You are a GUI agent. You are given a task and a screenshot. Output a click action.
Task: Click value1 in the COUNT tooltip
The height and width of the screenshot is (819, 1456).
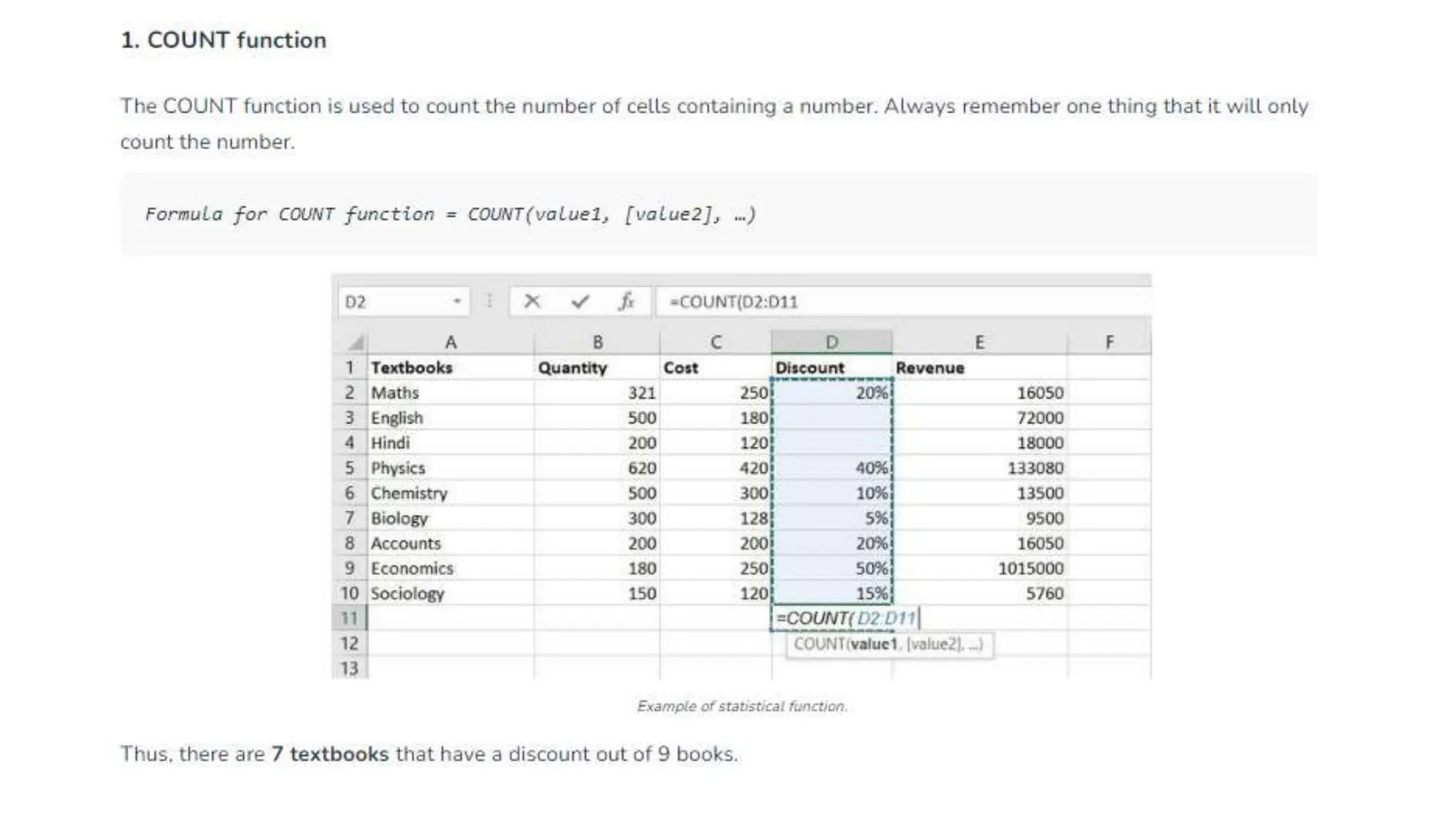(874, 644)
